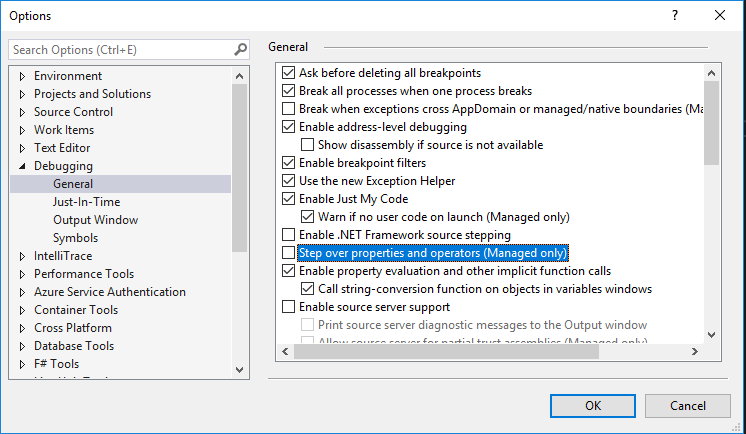Open the help question mark button
The height and width of the screenshot is (434, 746).
pyautogui.click(x=675, y=15)
